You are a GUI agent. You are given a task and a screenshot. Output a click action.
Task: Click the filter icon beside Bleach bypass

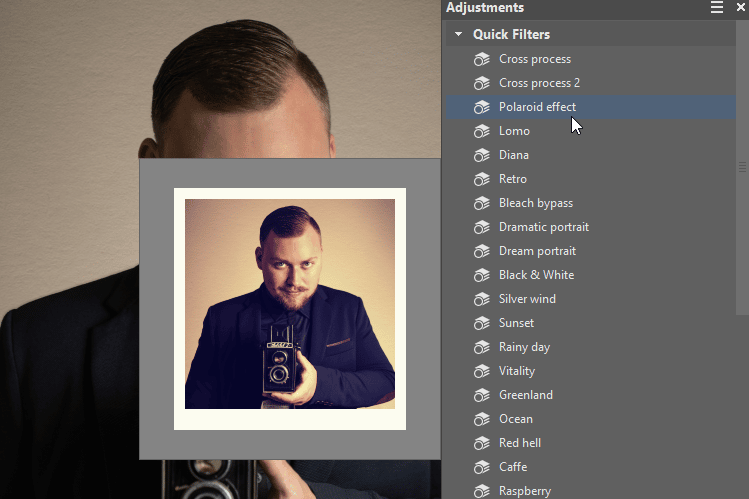click(482, 203)
